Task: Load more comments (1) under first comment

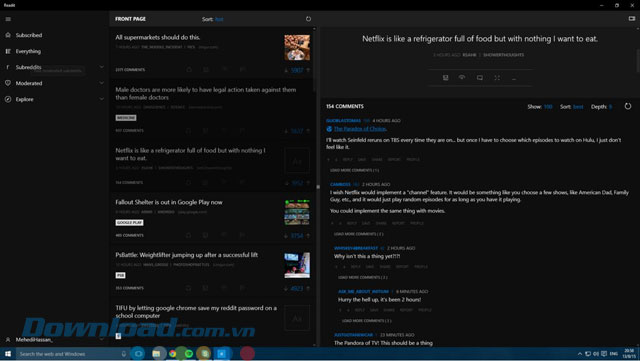Action: 354,170
